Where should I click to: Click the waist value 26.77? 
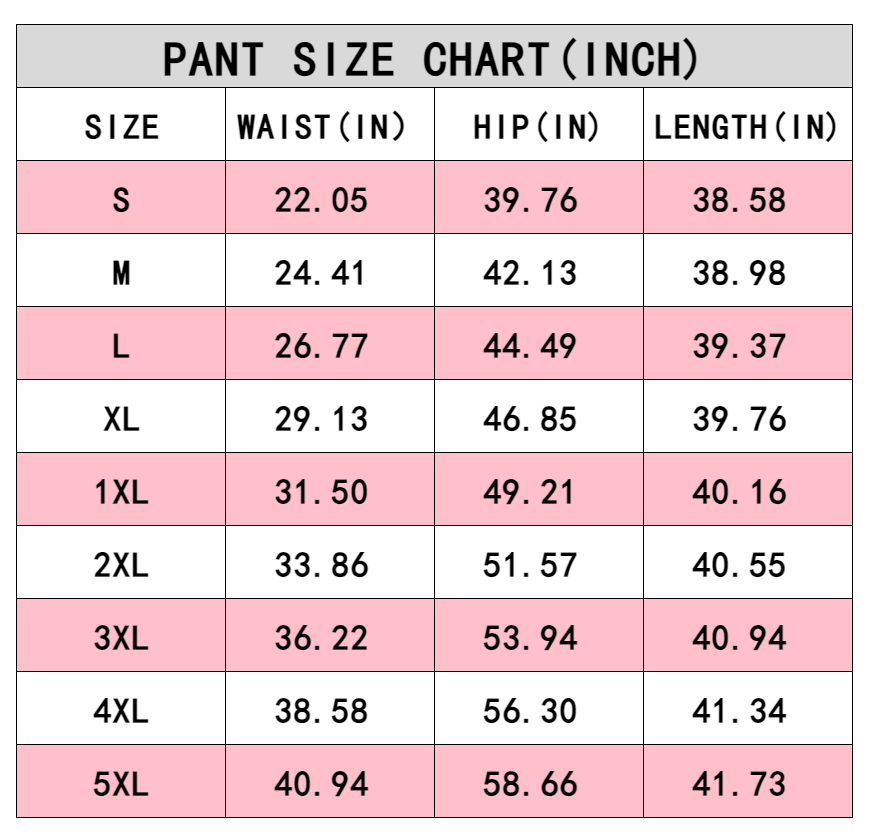(321, 346)
